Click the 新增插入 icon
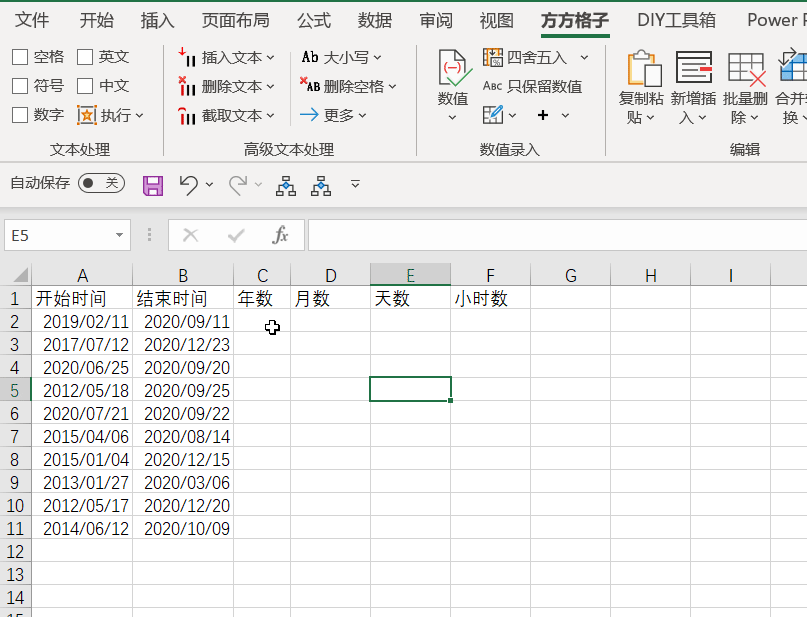 [693, 69]
